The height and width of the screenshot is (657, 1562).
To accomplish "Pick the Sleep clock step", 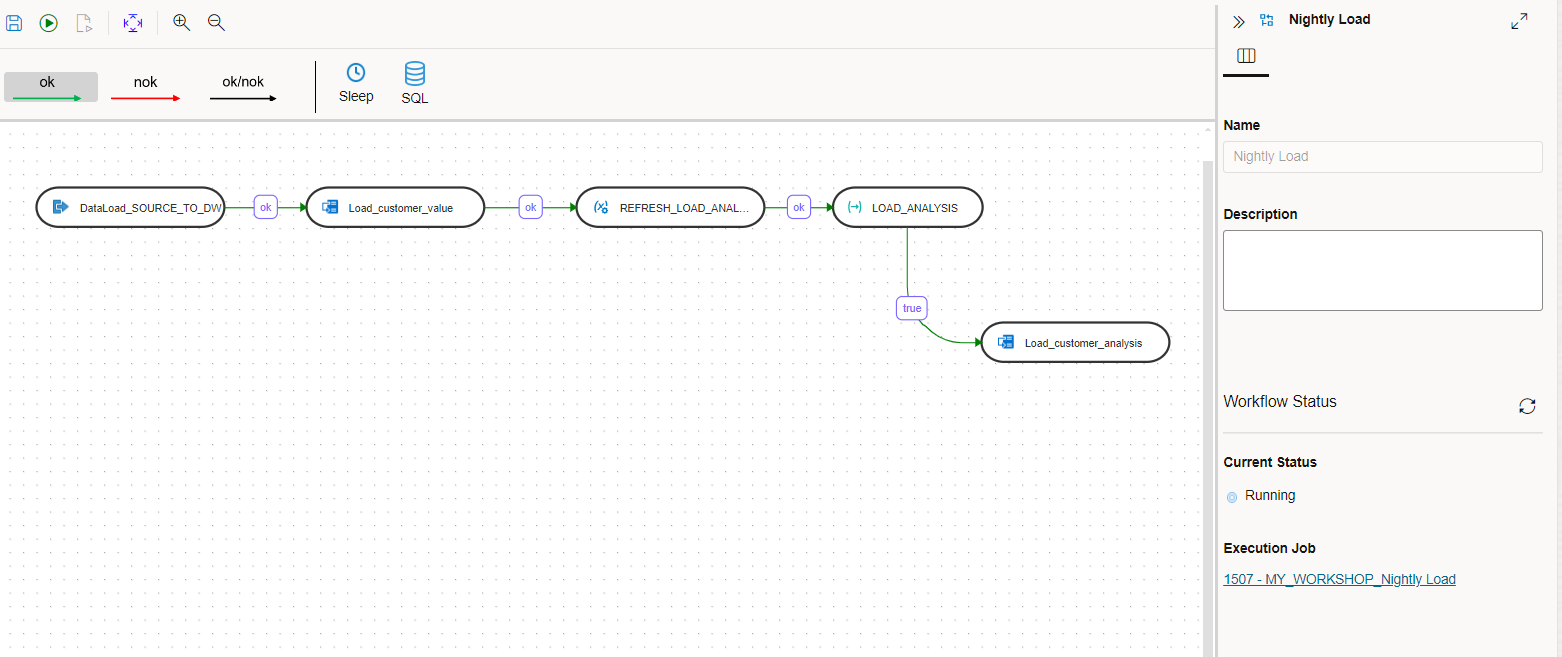I will (x=356, y=83).
